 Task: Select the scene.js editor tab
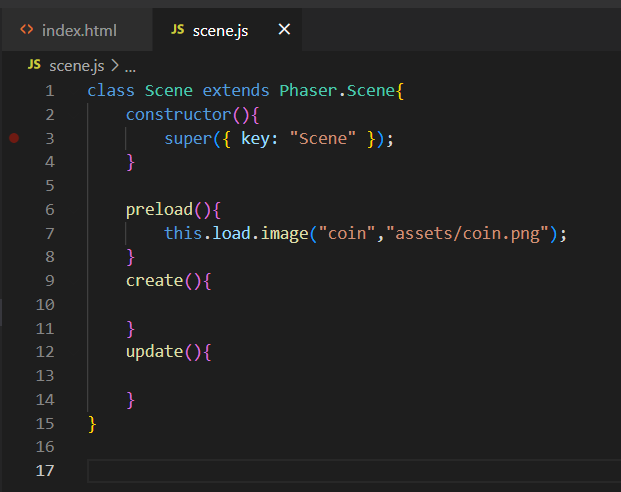pos(227,30)
